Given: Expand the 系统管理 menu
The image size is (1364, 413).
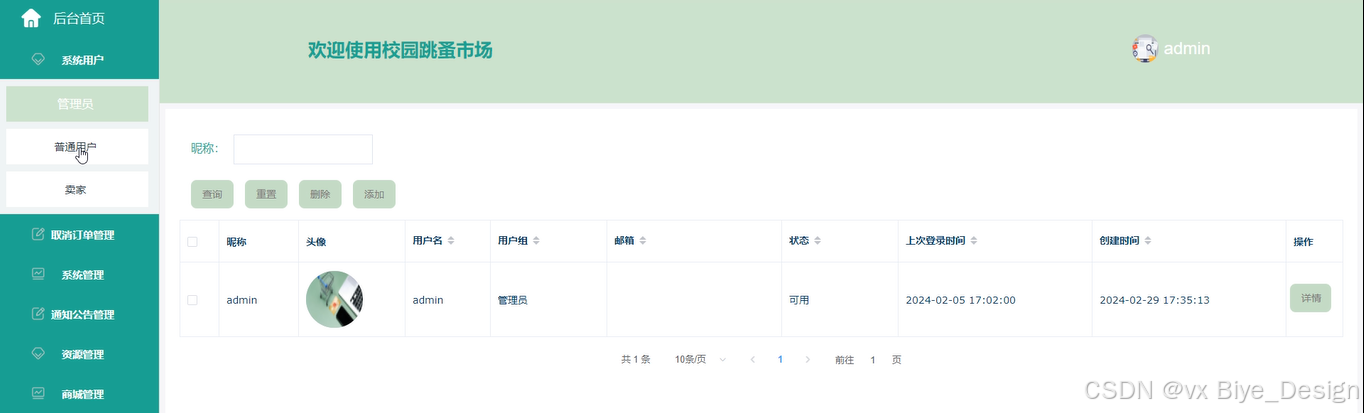Looking at the screenshot, I should pos(79,274).
